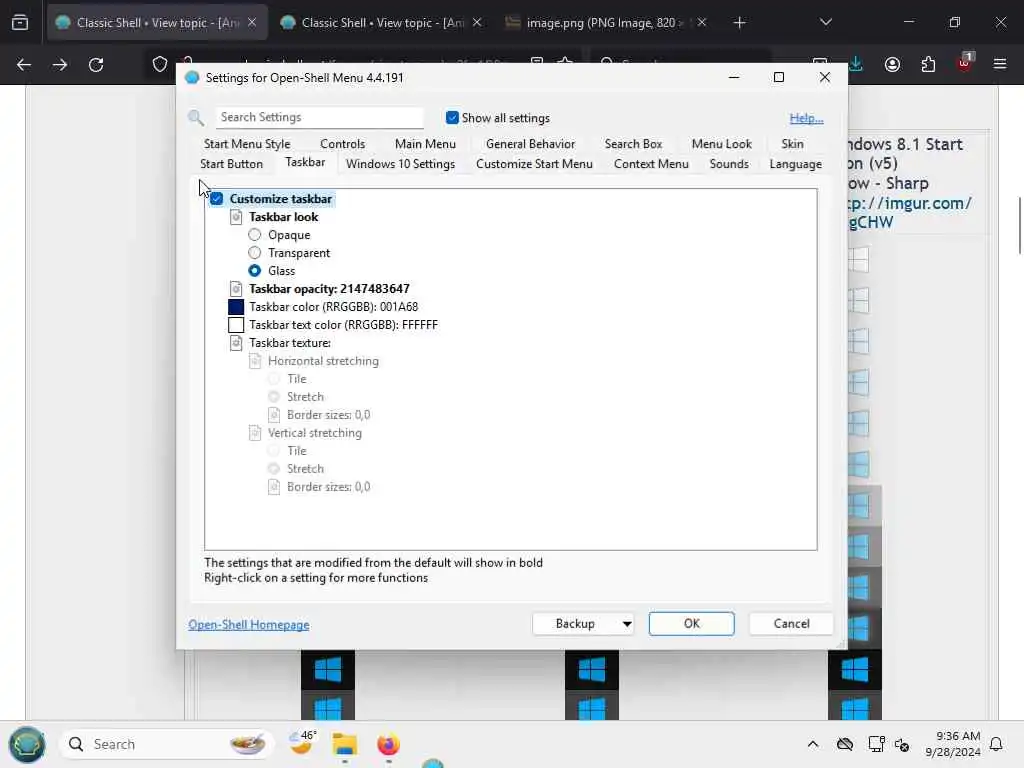Reload the page in Firefox
Image resolution: width=1024 pixels, height=768 pixels.
pyautogui.click(x=96, y=65)
